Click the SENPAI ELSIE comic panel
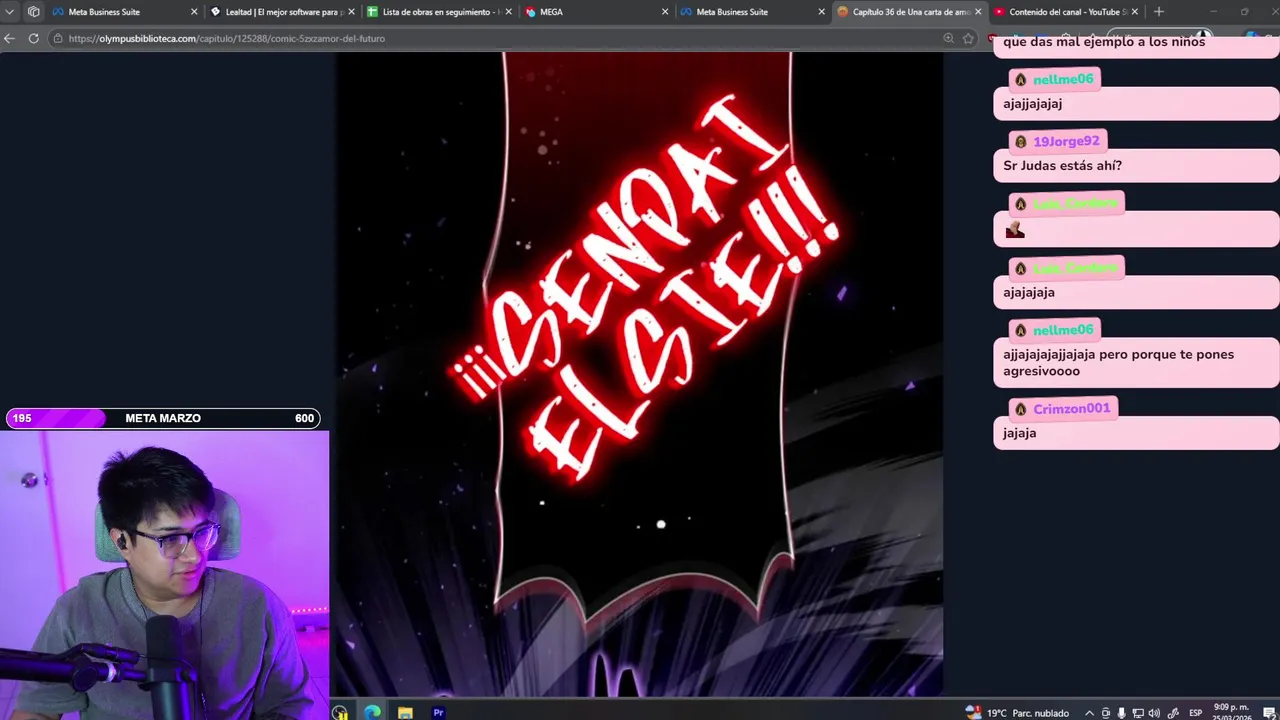Image resolution: width=1280 pixels, height=720 pixels. [x=638, y=375]
